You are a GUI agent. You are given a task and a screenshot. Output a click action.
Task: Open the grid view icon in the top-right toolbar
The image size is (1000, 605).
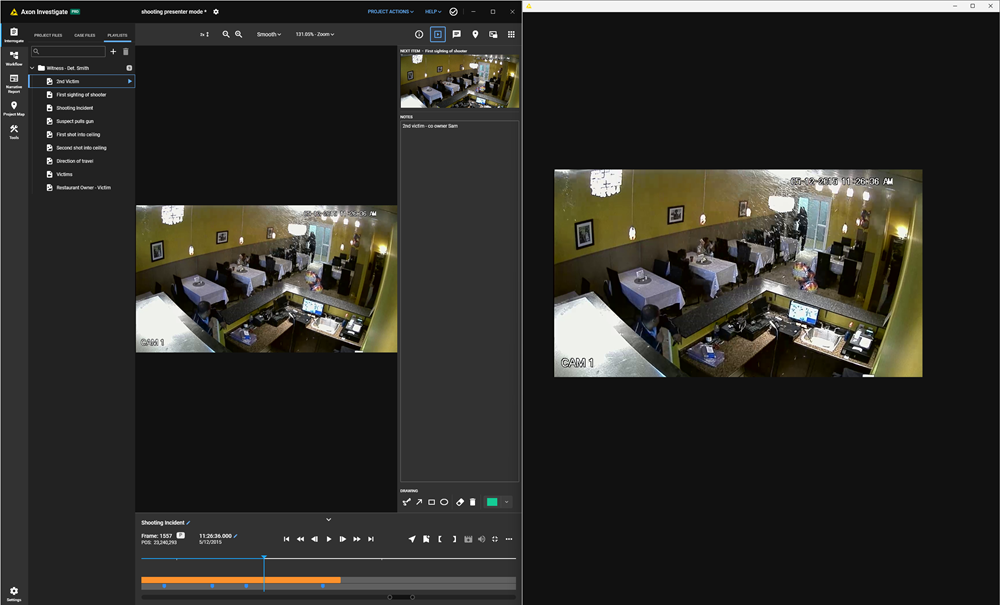tap(511, 34)
